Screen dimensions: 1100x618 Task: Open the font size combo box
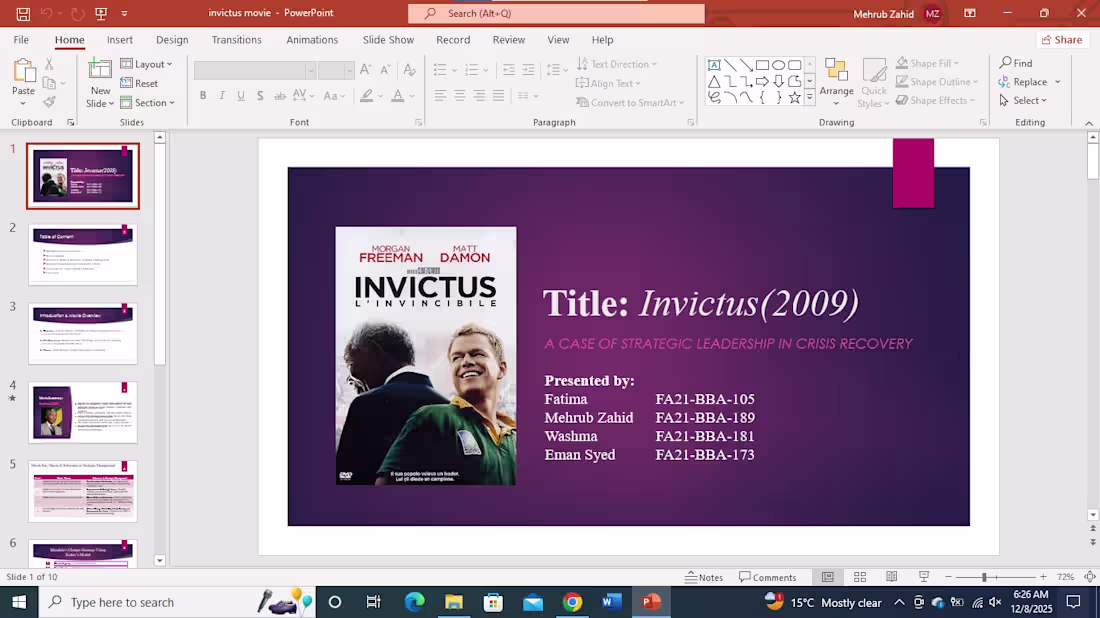click(335, 70)
